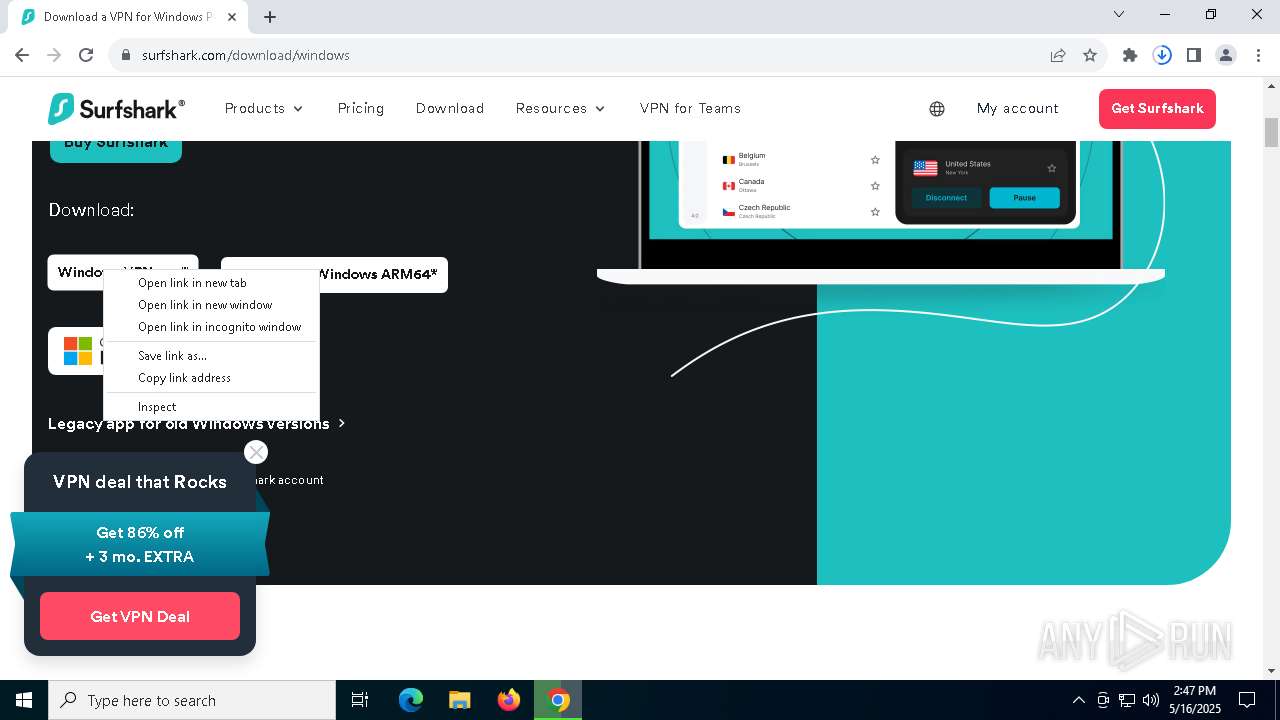The image size is (1280, 720).
Task: Click the Get VPN Deal button
Action: 140,616
